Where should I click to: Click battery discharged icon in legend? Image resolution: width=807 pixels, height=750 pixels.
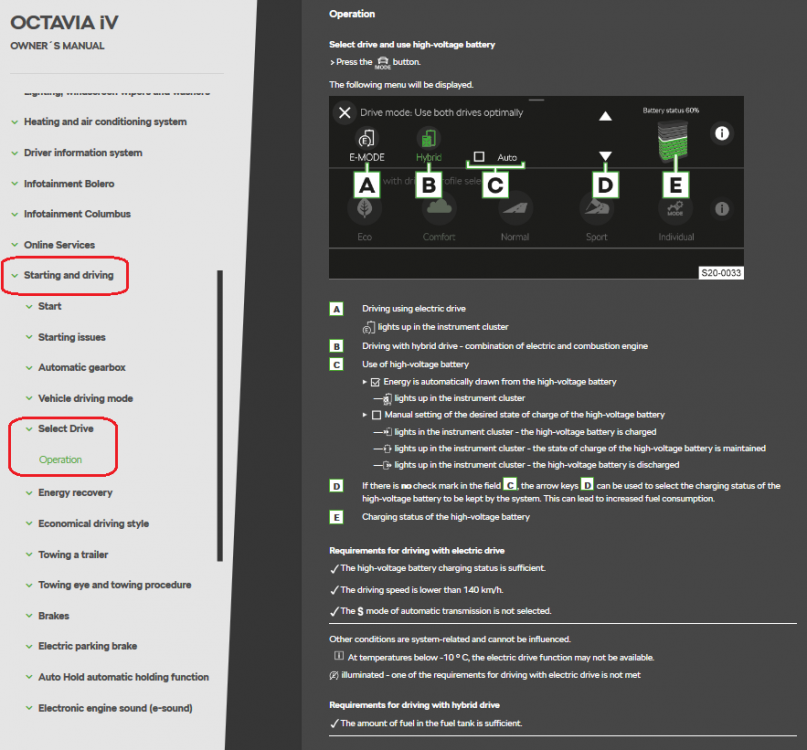[x=388, y=465]
